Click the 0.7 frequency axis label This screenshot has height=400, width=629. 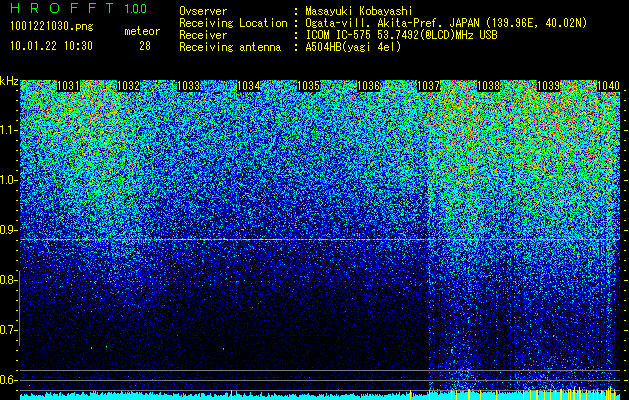(9, 330)
